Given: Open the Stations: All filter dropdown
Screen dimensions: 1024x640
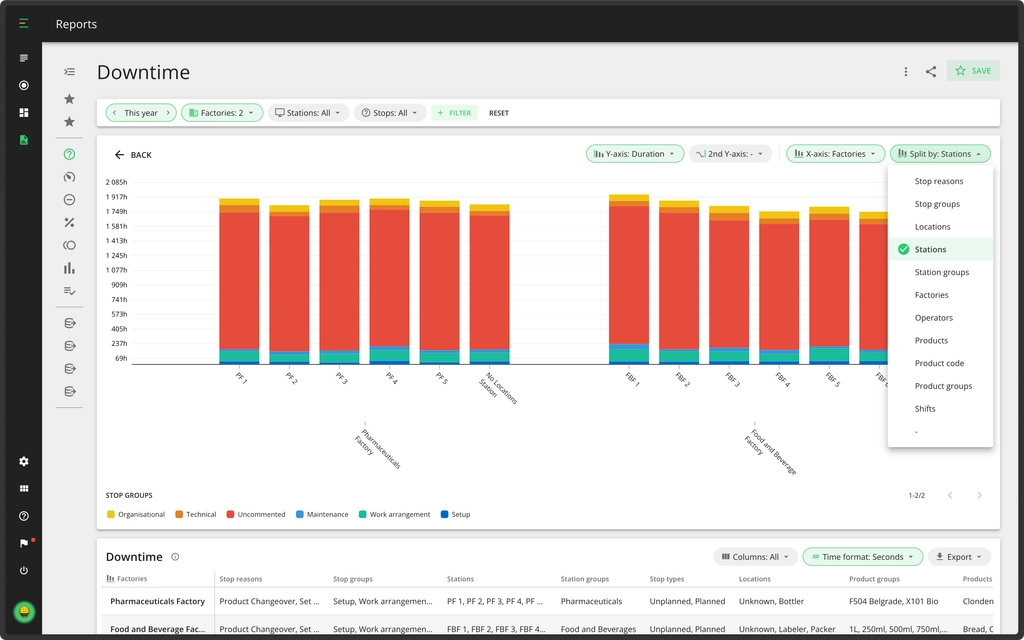Looking at the screenshot, I should coord(308,113).
